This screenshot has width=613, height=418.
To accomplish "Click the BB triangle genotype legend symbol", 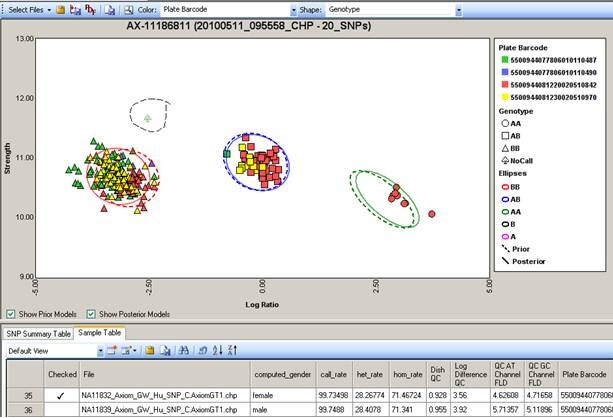I will click(x=505, y=148).
